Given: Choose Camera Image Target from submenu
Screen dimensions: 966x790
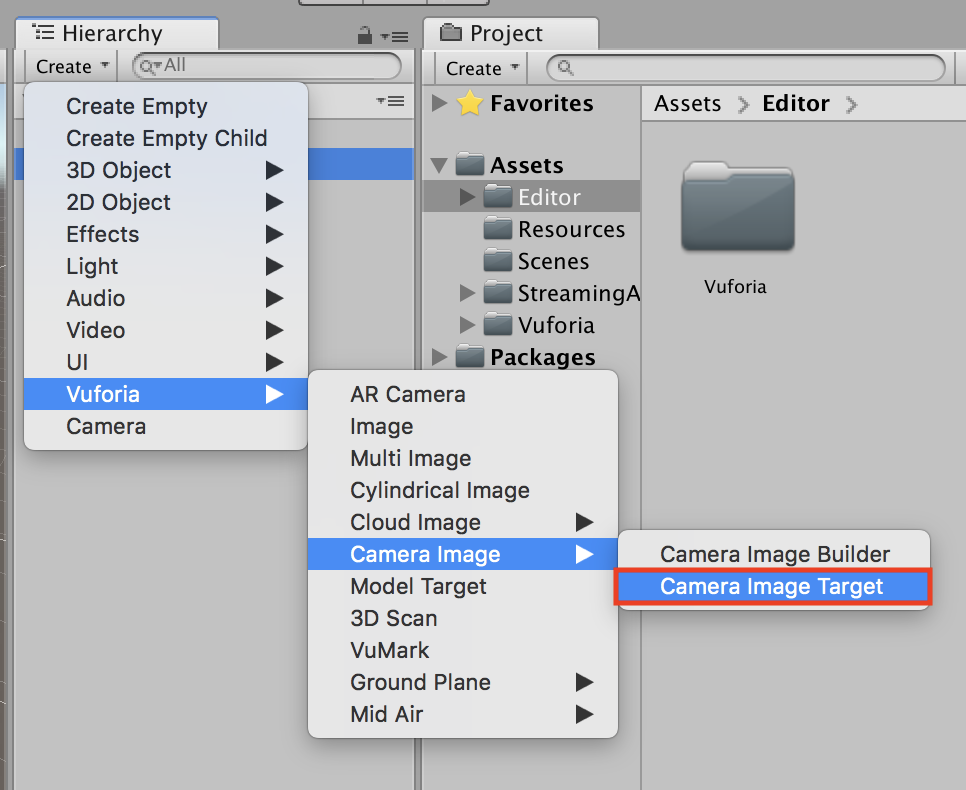Looking at the screenshot, I should pyautogui.click(x=771, y=587).
